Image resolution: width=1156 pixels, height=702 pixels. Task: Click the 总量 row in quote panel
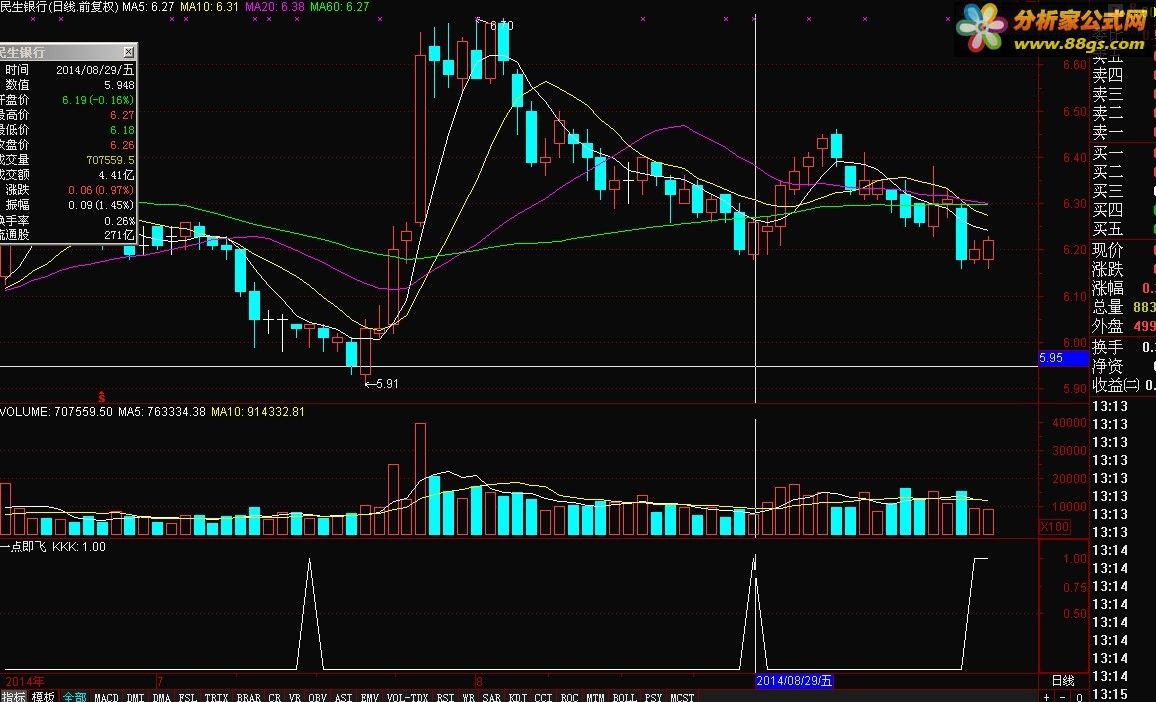[1123, 307]
